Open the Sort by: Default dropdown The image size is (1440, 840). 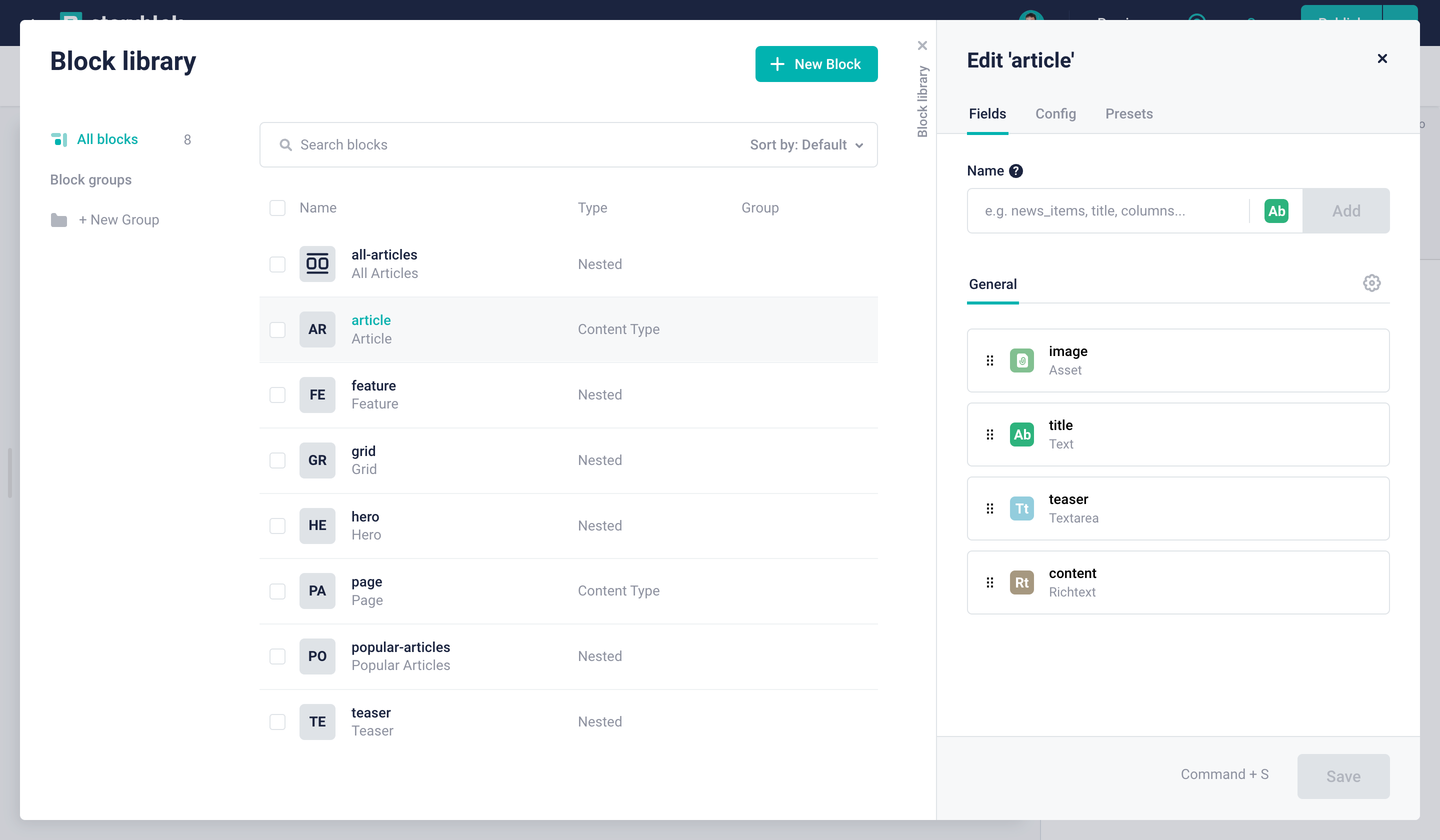(806, 145)
